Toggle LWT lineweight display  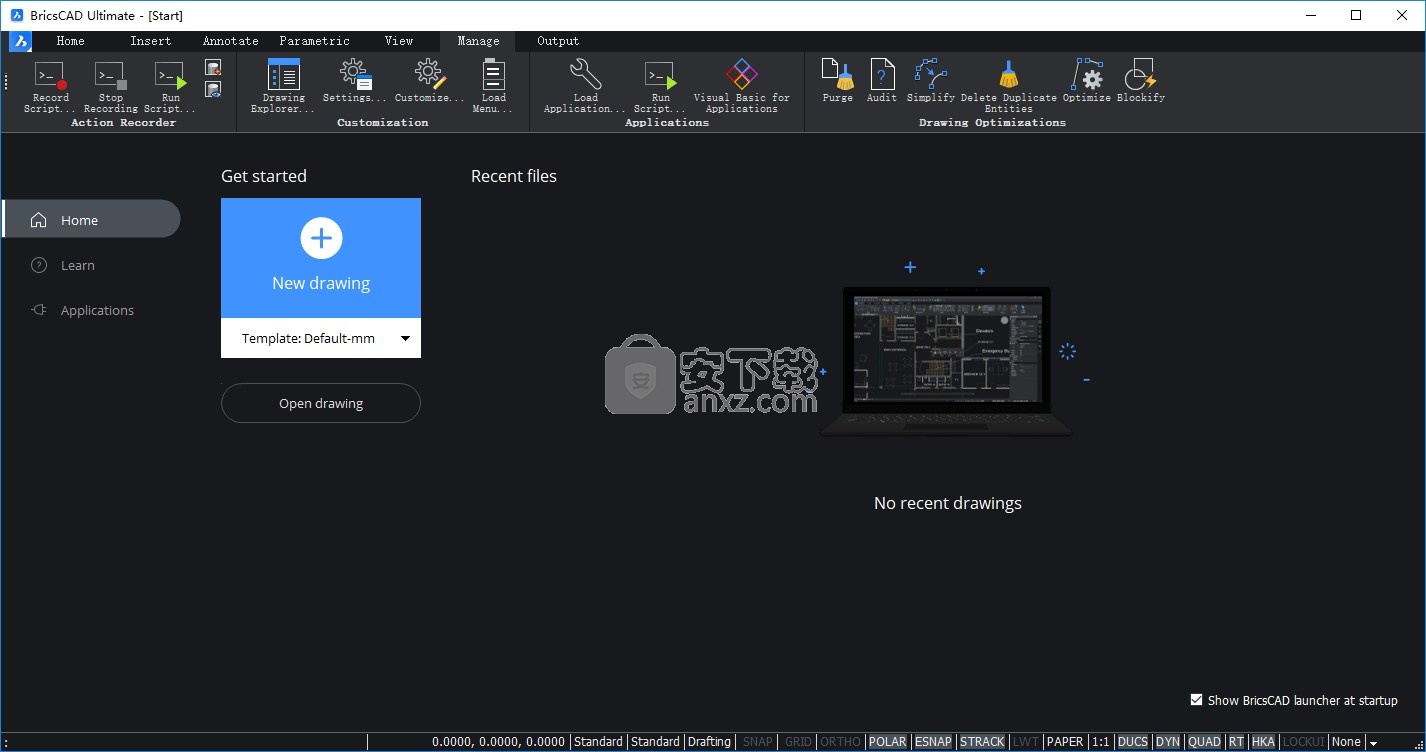1025,742
